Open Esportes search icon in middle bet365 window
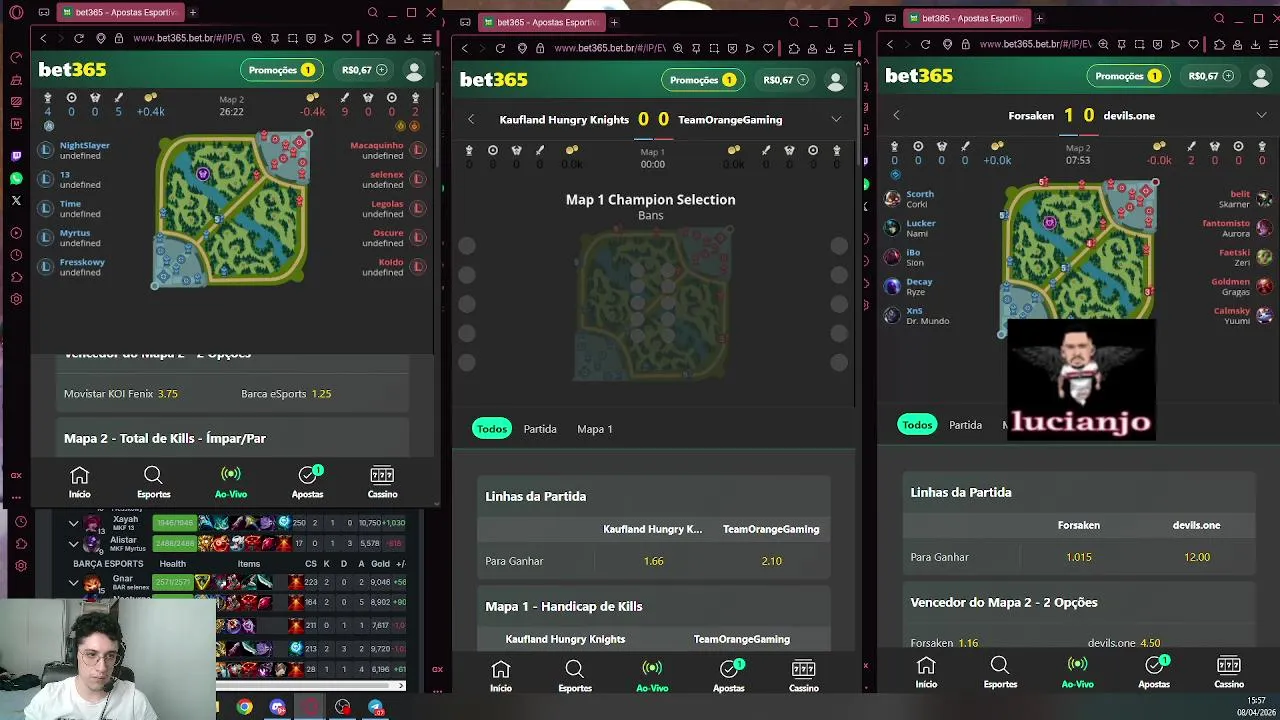 point(574,676)
